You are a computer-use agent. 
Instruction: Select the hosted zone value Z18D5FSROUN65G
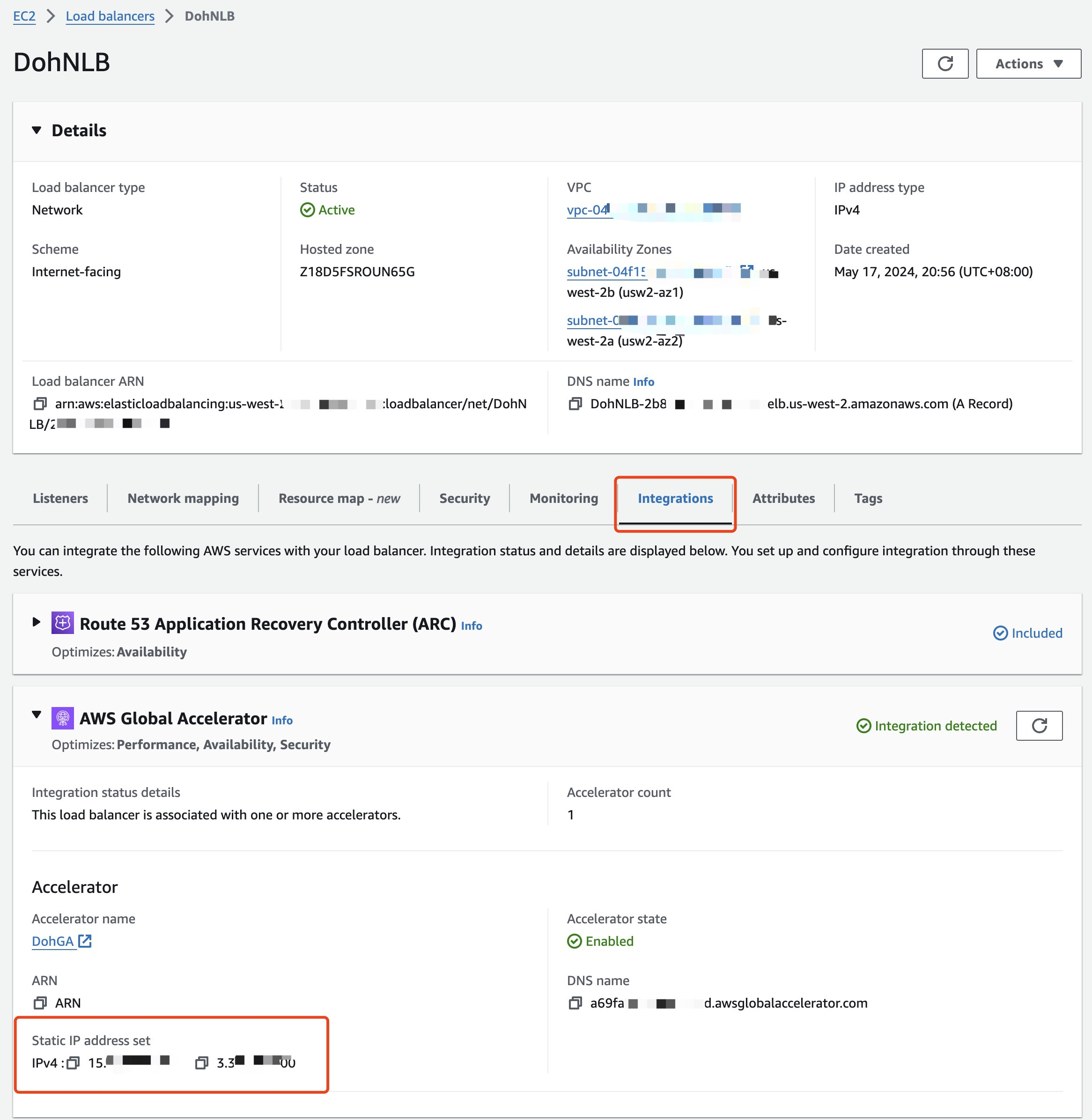[x=357, y=272]
